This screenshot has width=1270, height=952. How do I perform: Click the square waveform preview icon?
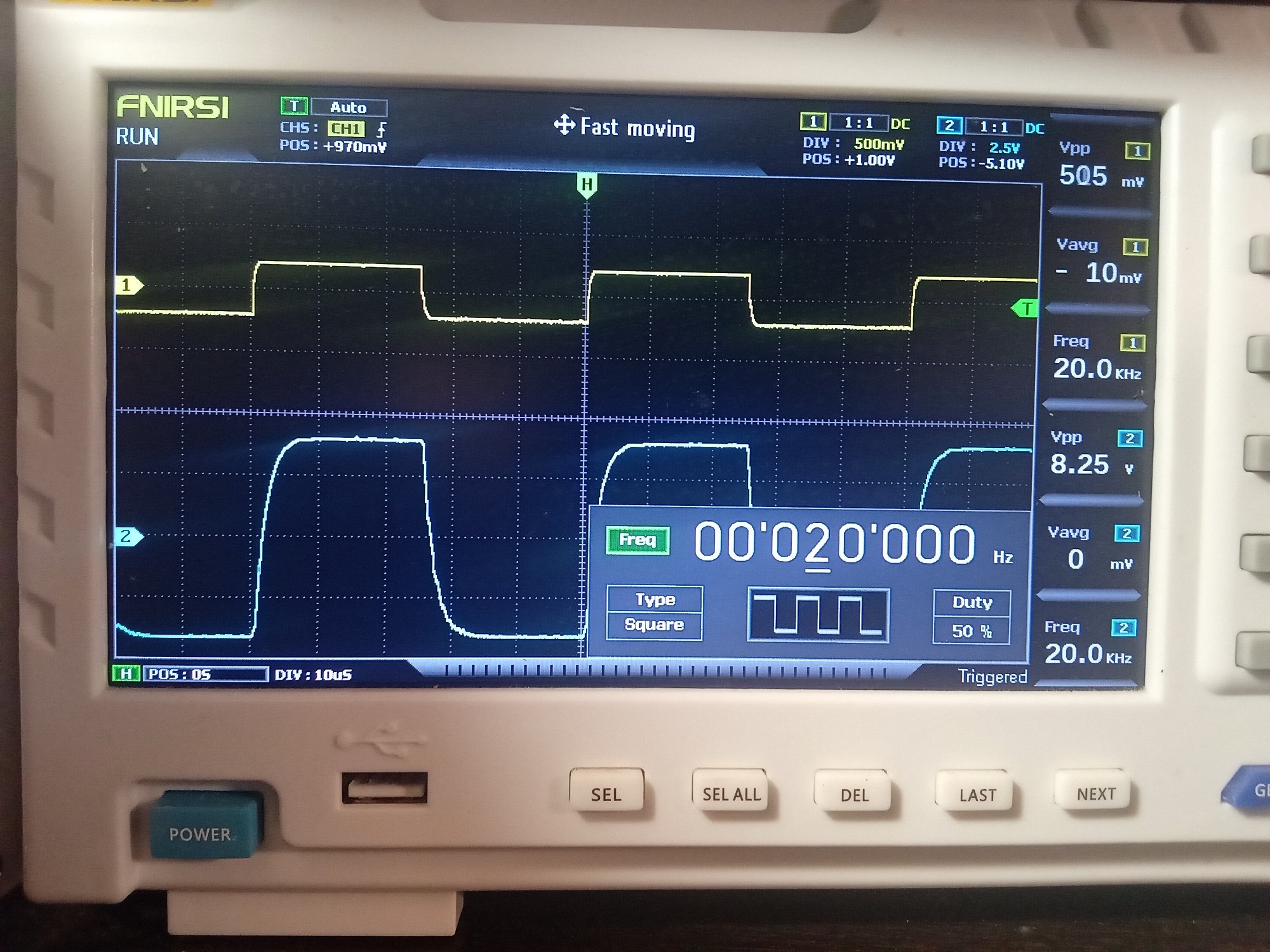(819, 614)
